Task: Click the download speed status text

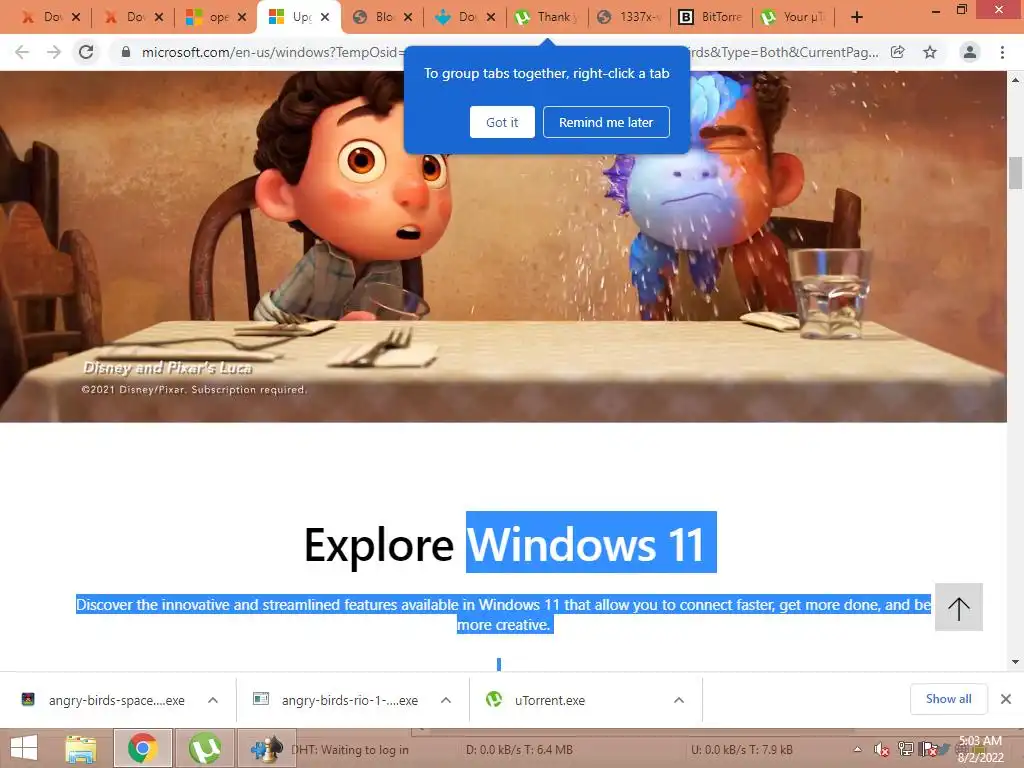Action: coord(519,750)
